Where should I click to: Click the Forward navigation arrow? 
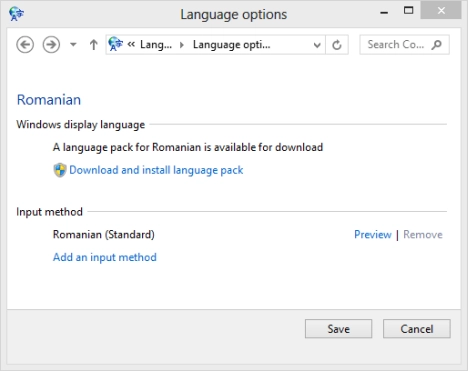point(51,45)
